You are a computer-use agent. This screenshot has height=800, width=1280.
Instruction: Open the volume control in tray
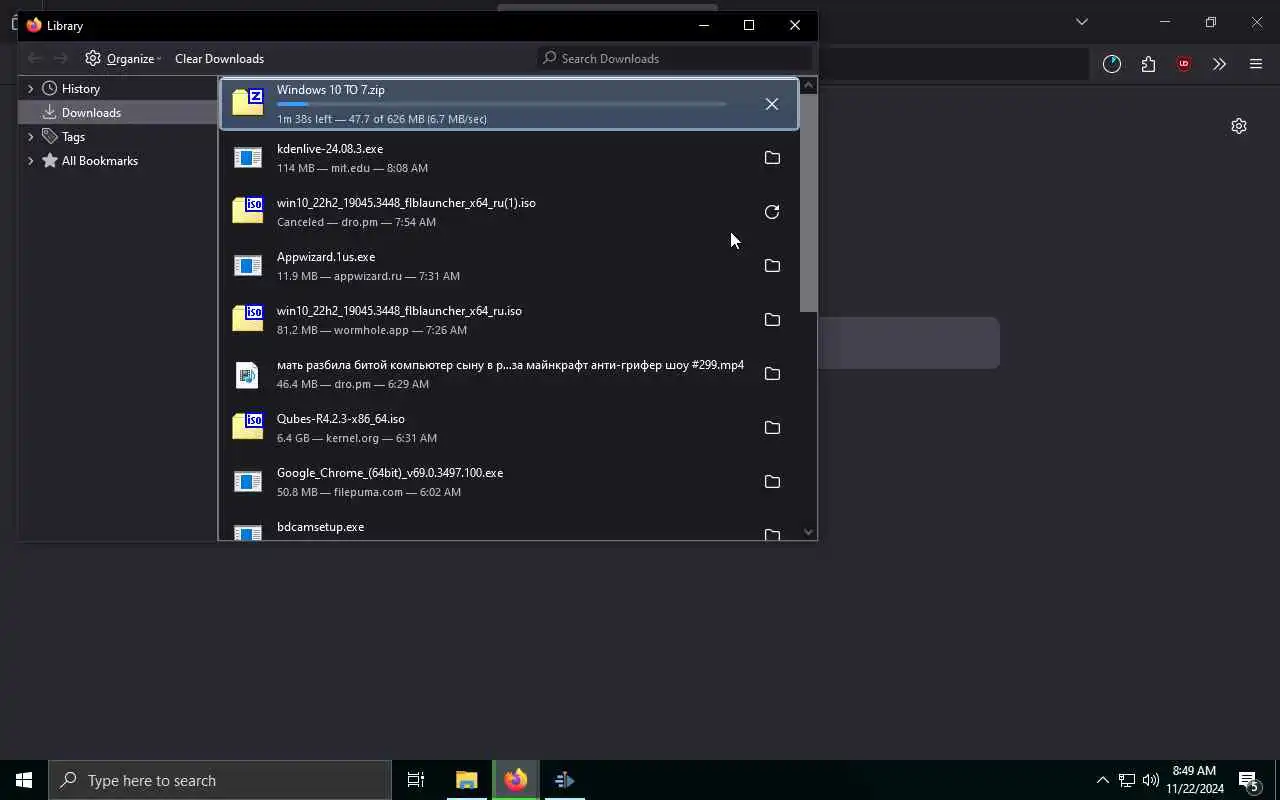coord(1151,780)
